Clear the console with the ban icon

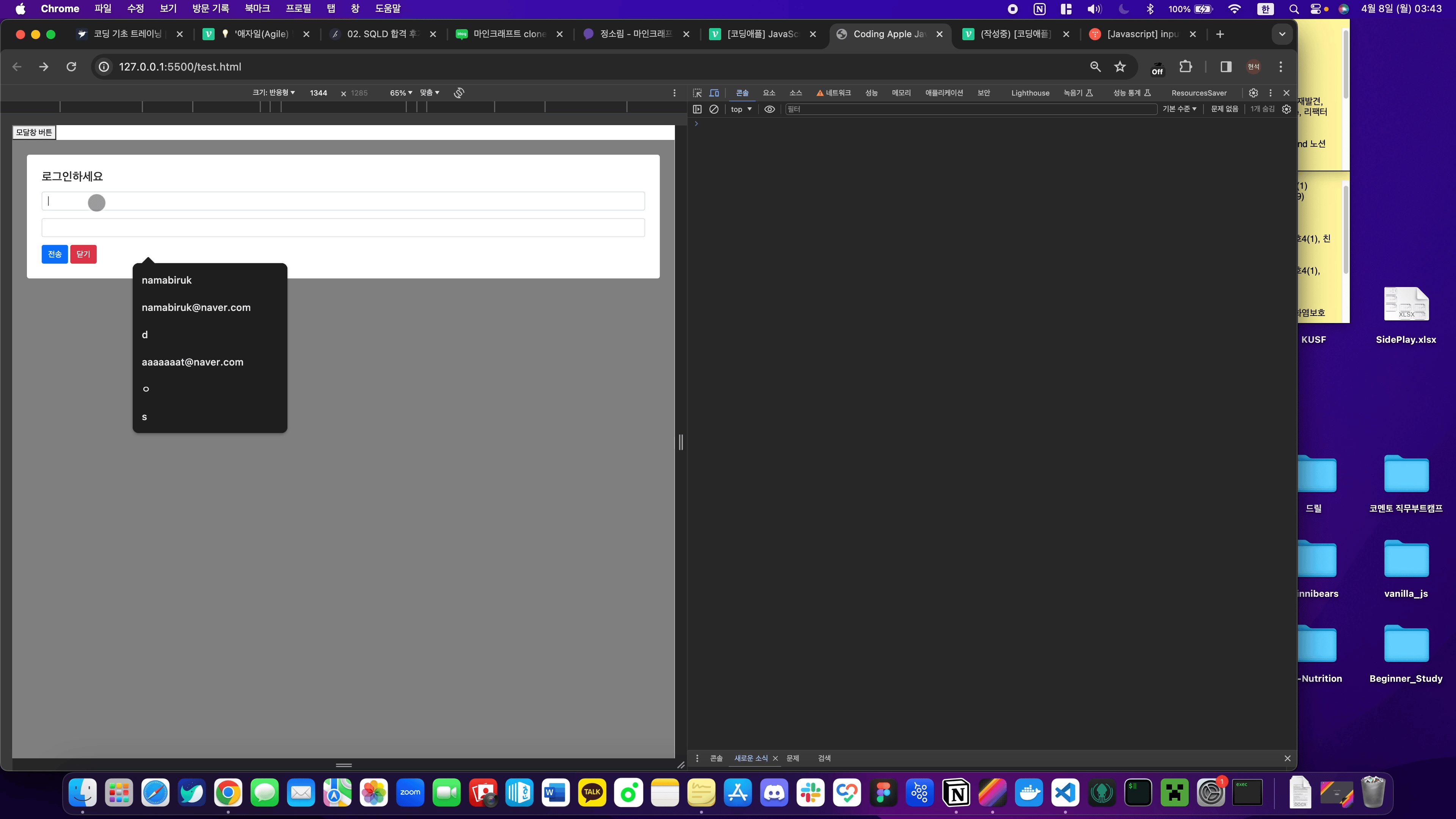pyautogui.click(x=714, y=109)
